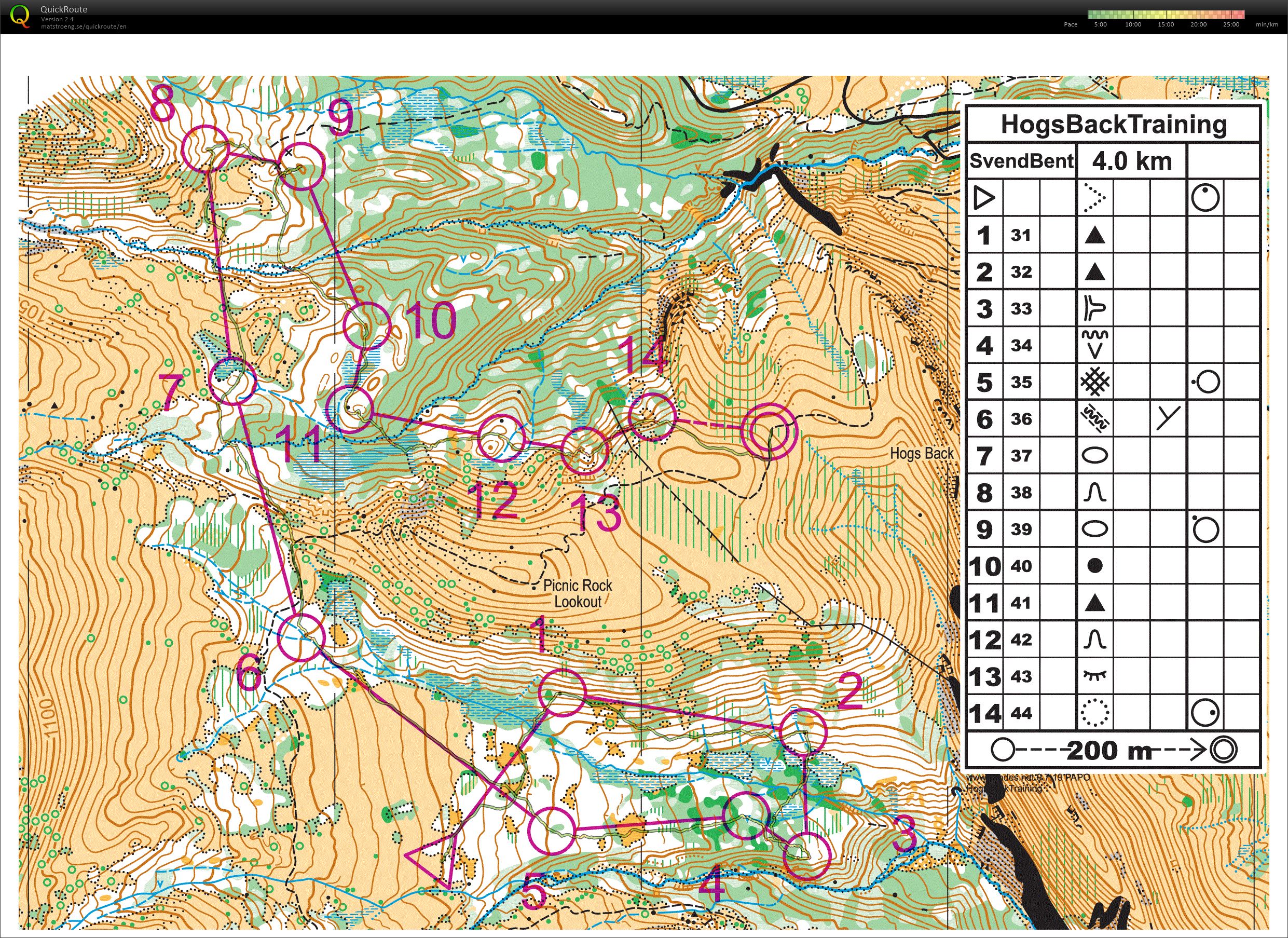Click the knoll symbol in row 12
This screenshot has height=938, width=1288.
click(1094, 640)
